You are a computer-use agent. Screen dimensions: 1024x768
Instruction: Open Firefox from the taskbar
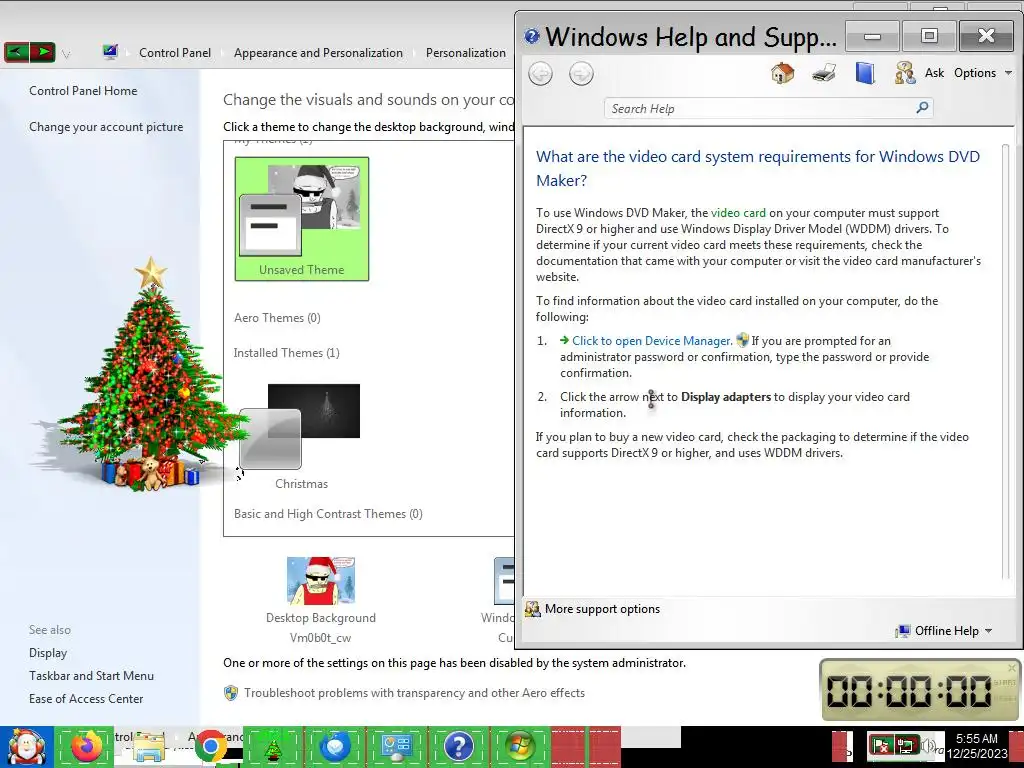point(87,747)
